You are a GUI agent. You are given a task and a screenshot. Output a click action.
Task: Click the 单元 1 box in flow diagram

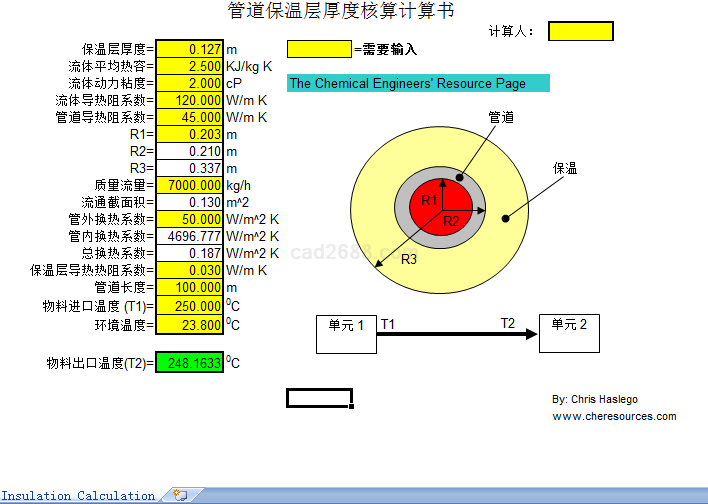point(346,333)
